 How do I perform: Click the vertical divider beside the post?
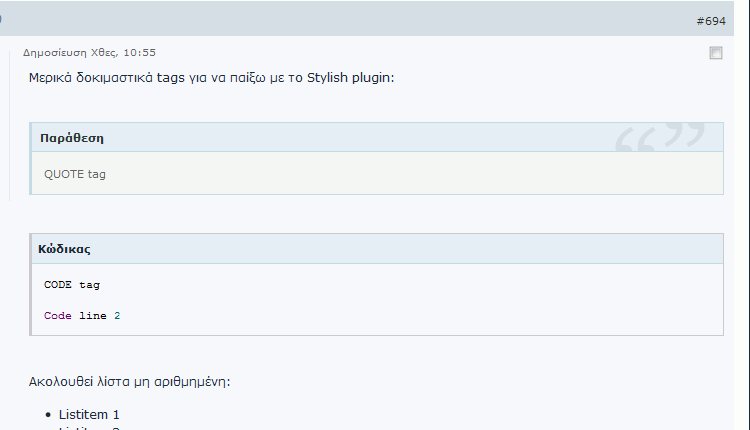coord(10,124)
